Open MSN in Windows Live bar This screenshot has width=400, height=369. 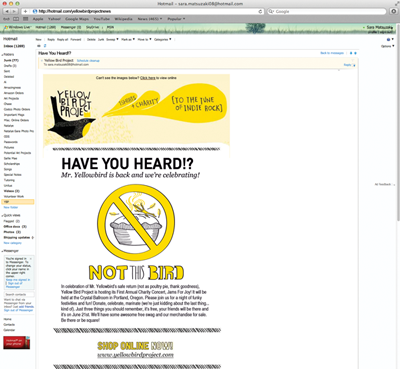coord(110,27)
